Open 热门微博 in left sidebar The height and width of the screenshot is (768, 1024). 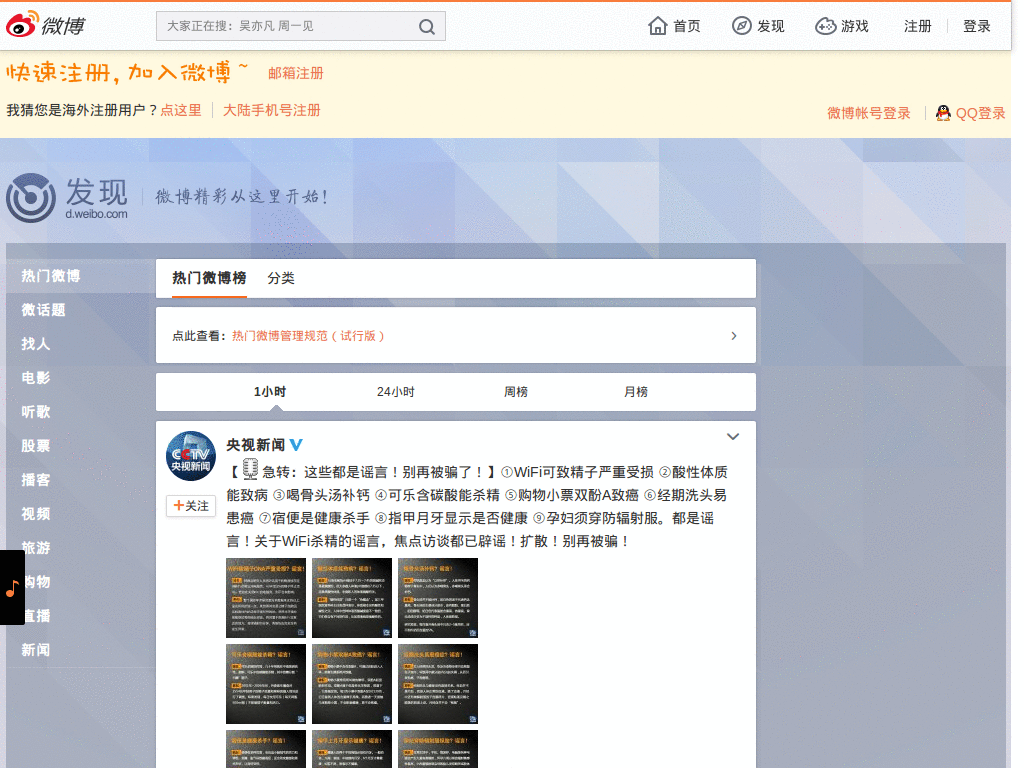[x=51, y=276]
